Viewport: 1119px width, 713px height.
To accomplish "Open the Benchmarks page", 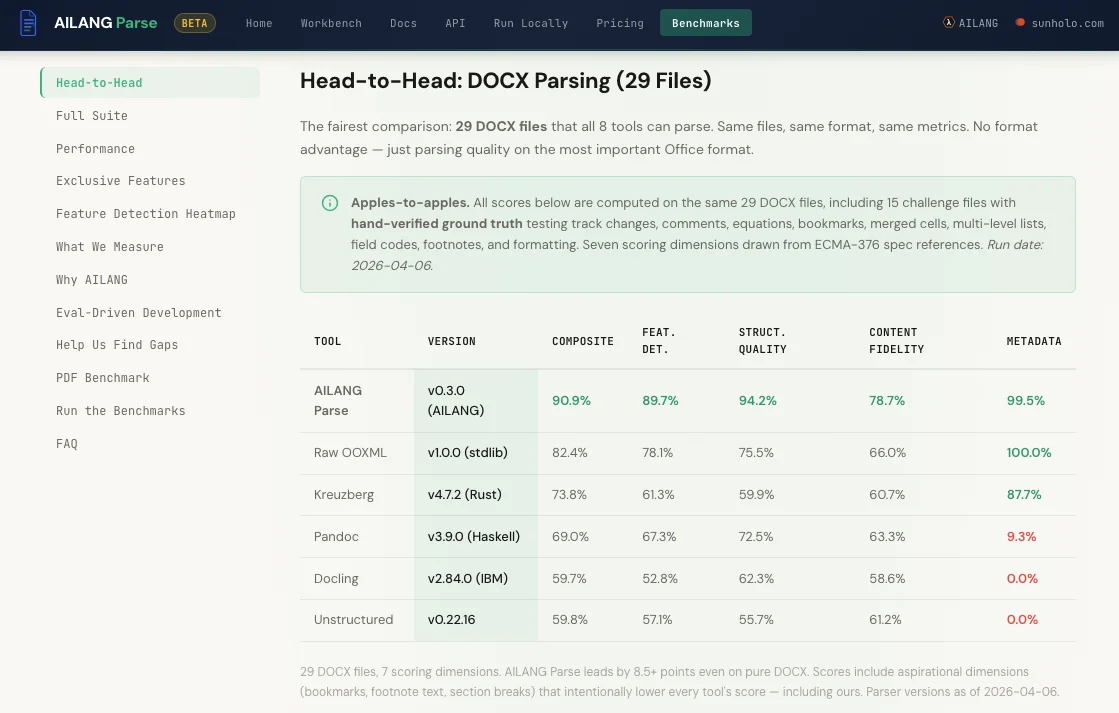I will coord(705,22).
